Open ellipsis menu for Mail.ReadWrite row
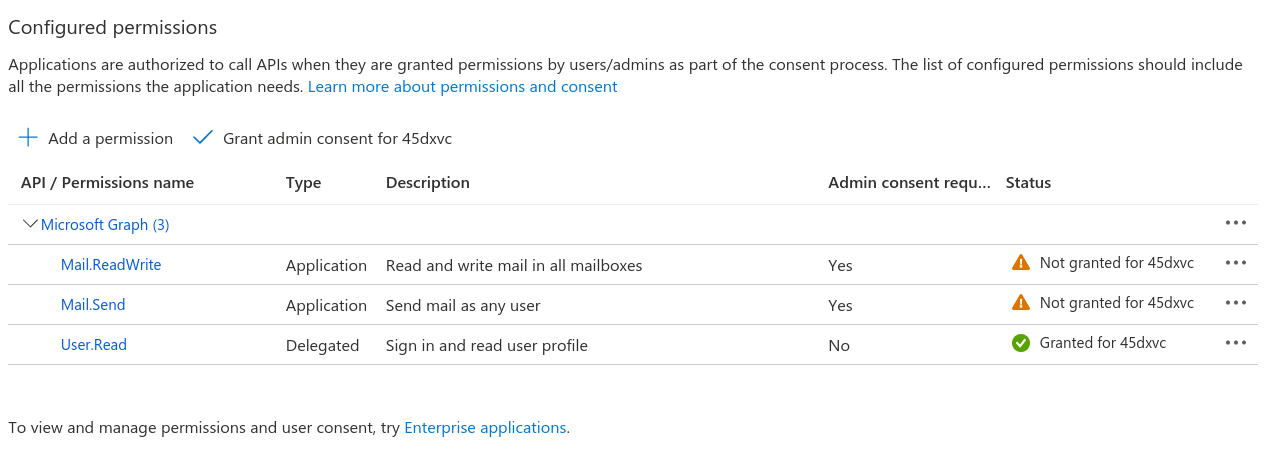 (x=1236, y=263)
